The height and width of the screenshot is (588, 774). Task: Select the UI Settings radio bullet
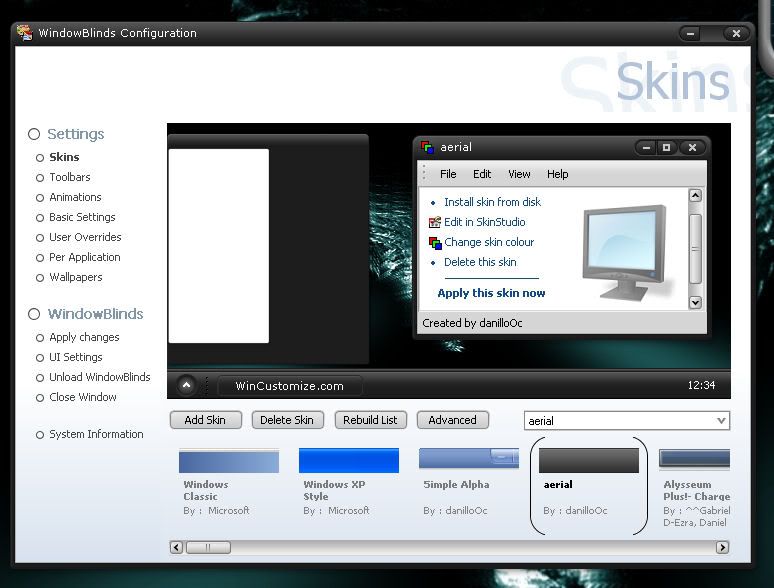click(x=40, y=358)
